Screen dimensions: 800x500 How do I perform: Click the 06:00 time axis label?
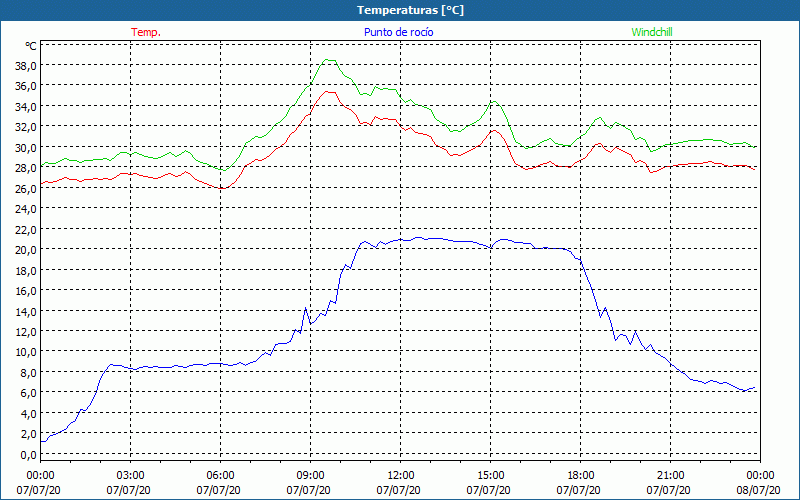tap(220, 476)
